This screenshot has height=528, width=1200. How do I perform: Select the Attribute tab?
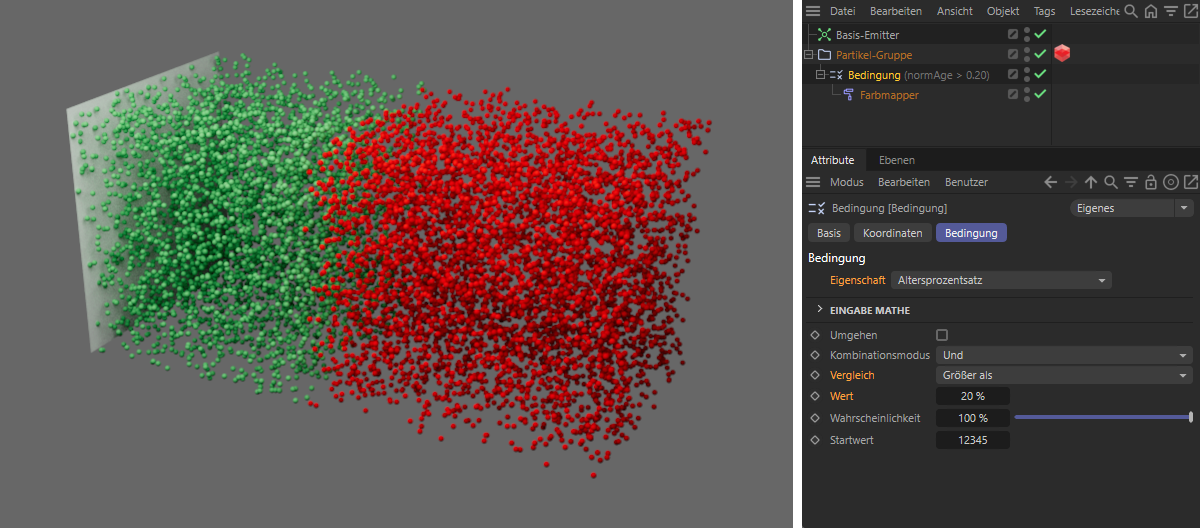[x=833, y=160]
